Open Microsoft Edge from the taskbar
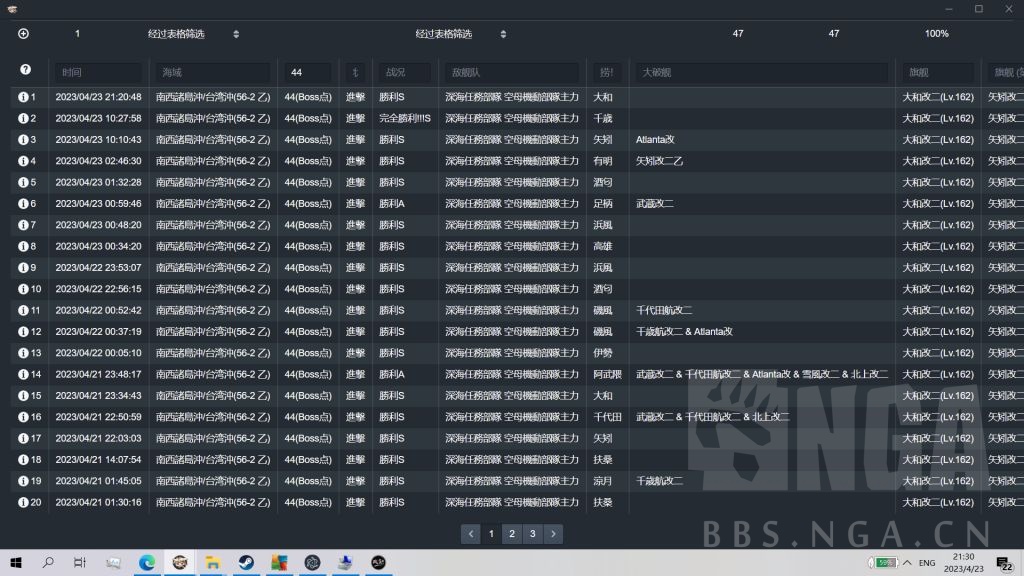 (146, 563)
